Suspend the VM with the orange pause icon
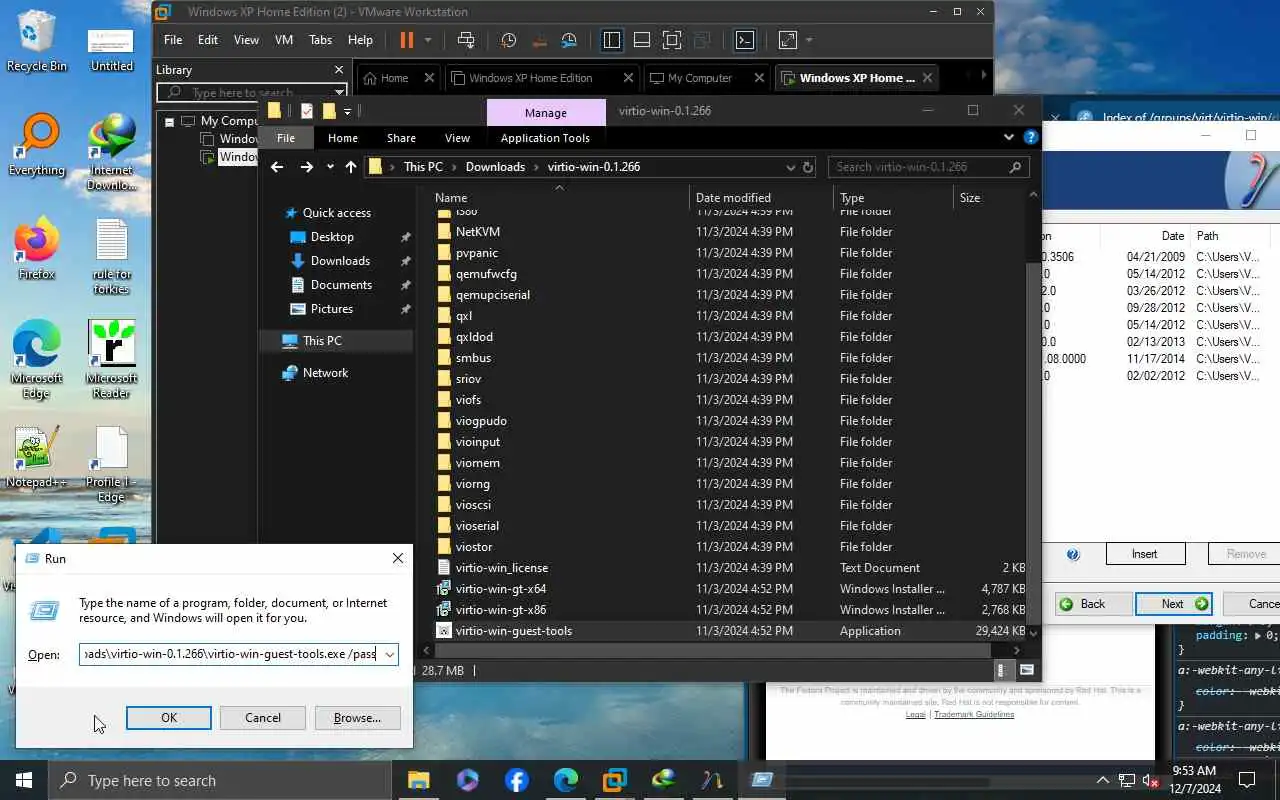The height and width of the screenshot is (800, 1280). click(x=406, y=40)
